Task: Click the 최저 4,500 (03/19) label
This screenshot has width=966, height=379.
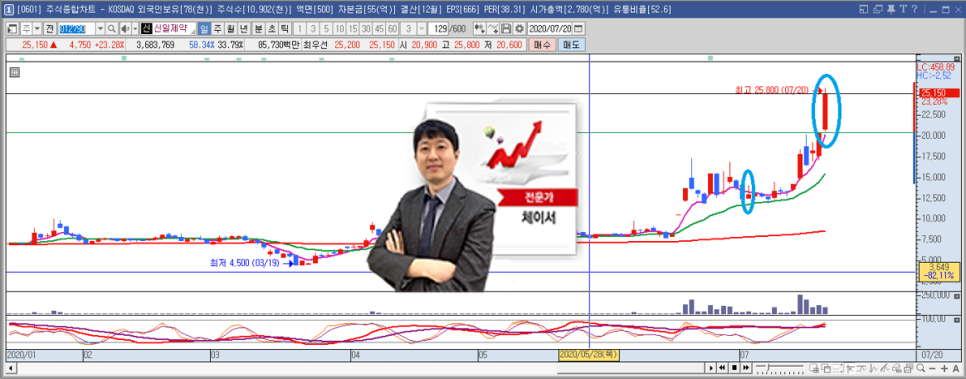Action: pyautogui.click(x=245, y=263)
